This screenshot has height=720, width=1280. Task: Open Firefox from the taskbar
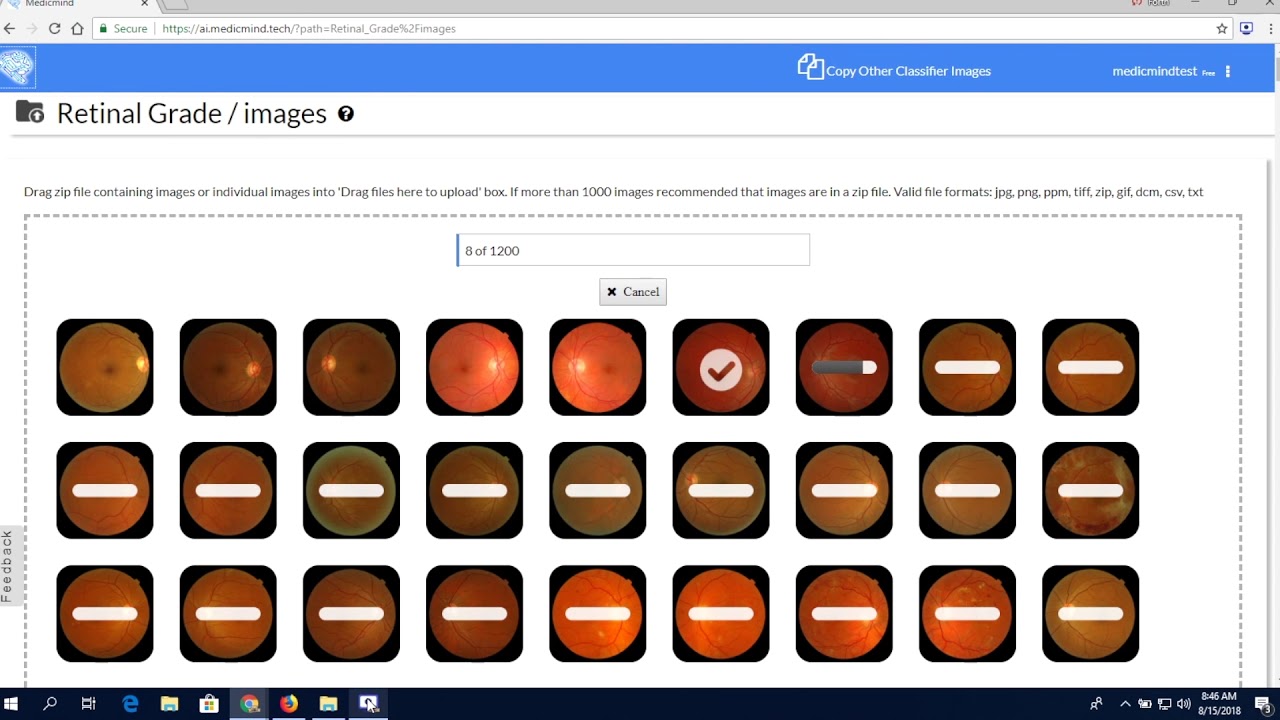(x=289, y=704)
